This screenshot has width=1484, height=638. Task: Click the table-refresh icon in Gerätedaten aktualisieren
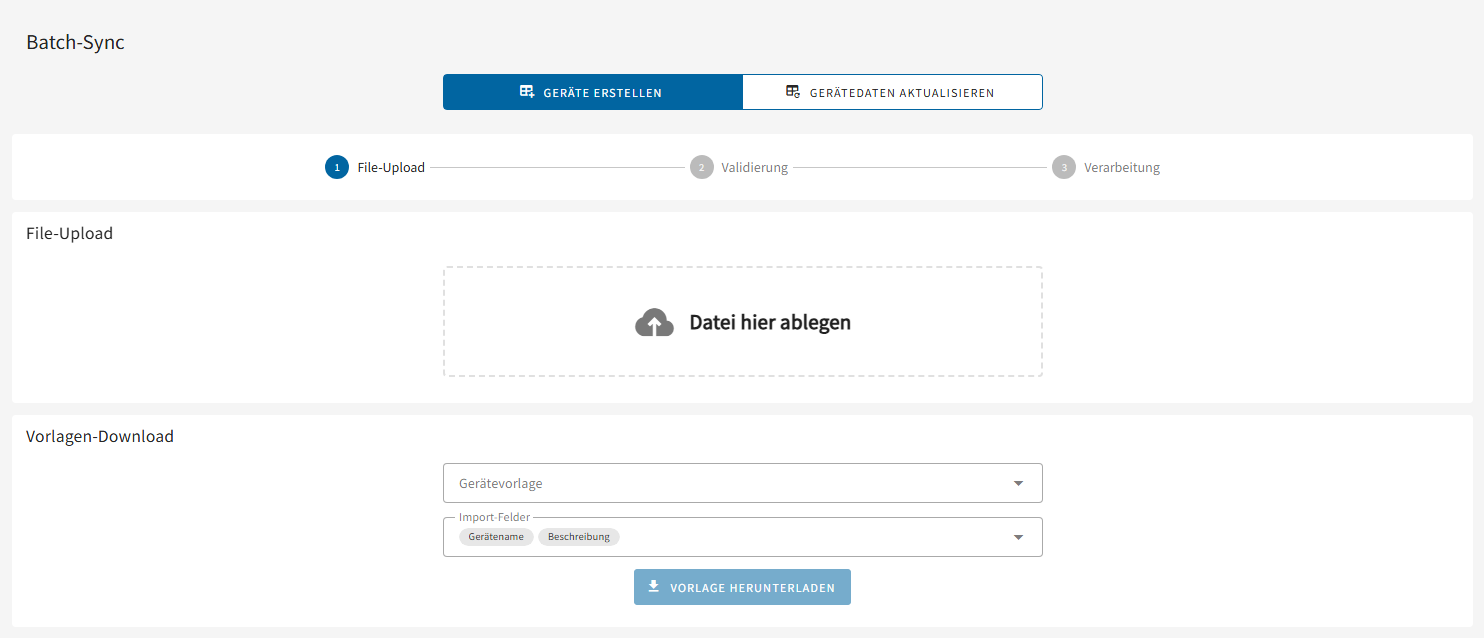point(793,92)
